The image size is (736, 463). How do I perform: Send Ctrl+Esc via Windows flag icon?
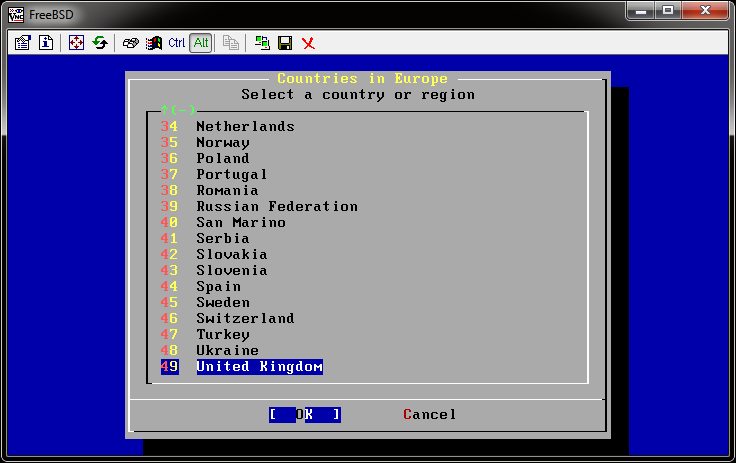click(x=153, y=43)
